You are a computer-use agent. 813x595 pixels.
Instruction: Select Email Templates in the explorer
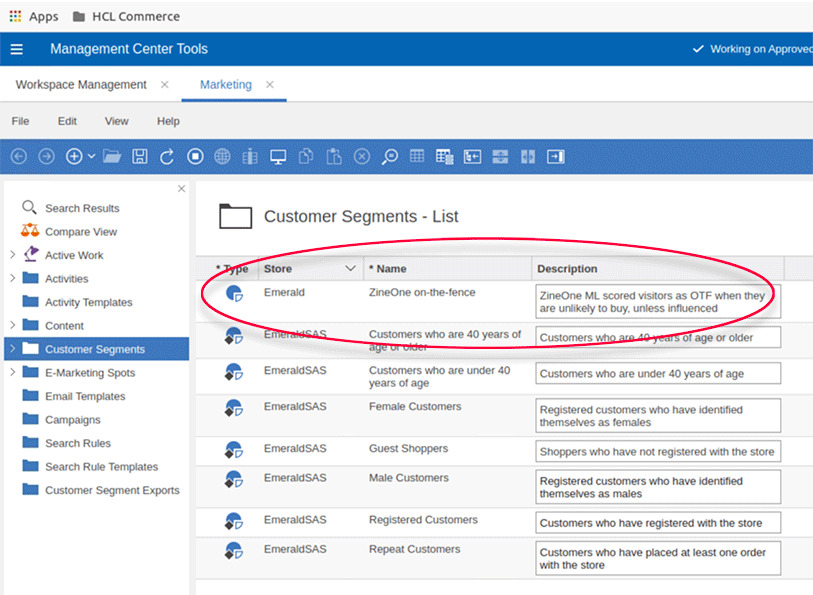tap(85, 396)
